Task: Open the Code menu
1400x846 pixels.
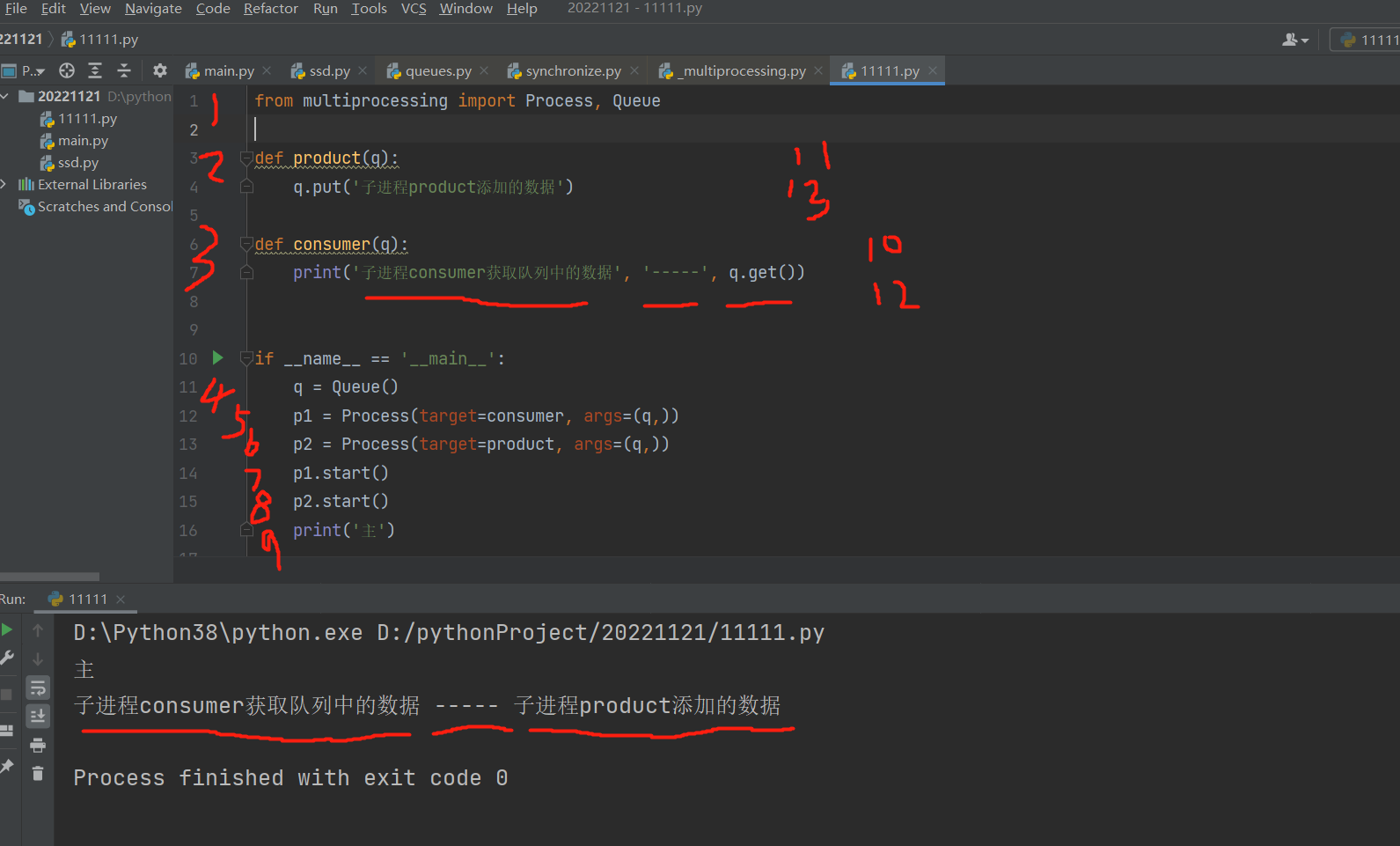Action: point(213,9)
